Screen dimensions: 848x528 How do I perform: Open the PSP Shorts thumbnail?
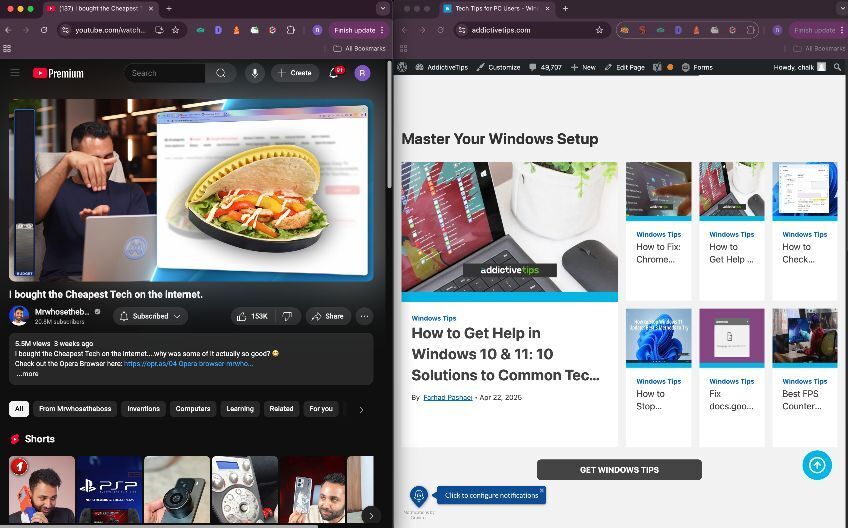click(x=109, y=490)
